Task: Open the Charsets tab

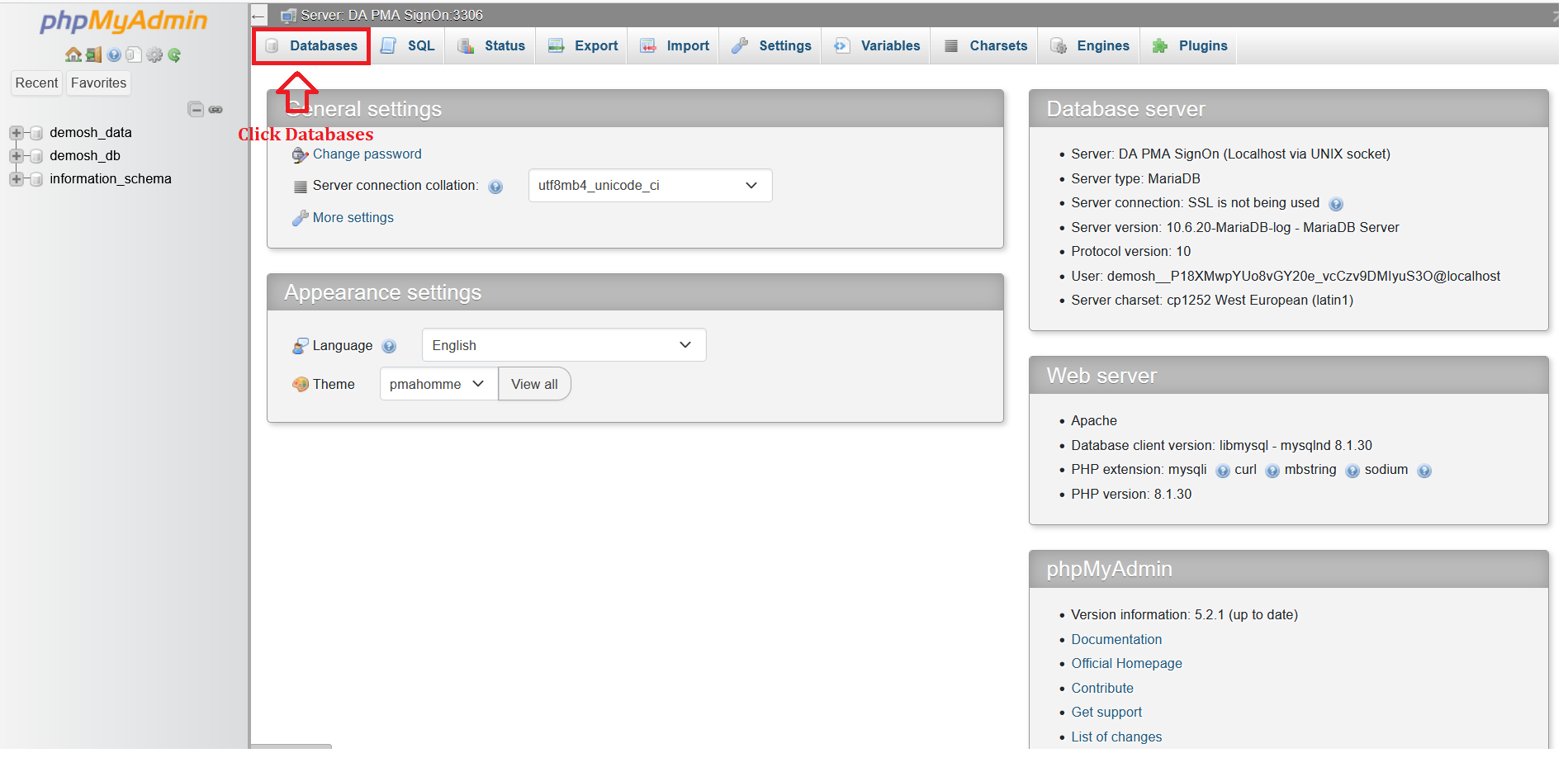Action: [x=986, y=46]
